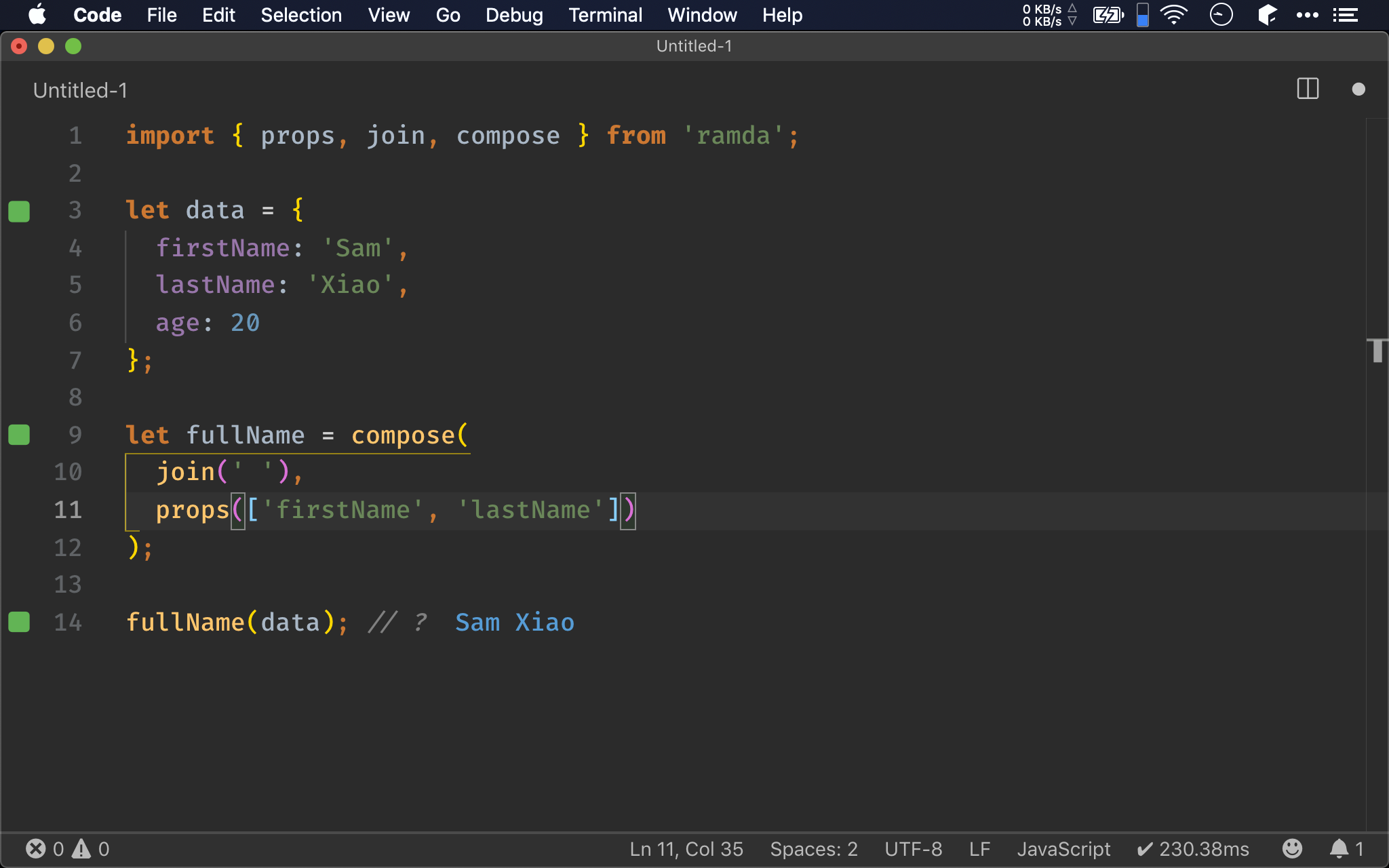1389x868 pixels.
Task: Click the smiley feedback icon
Action: [1292, 849]
